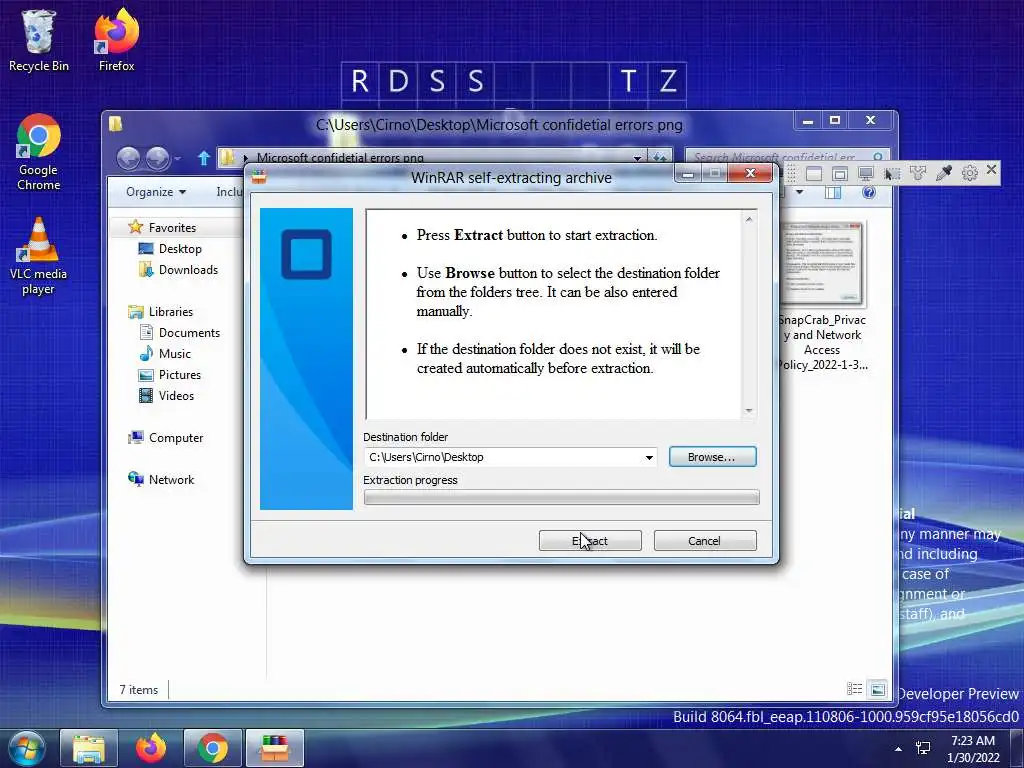Click the refresh button beside the address bar

tap(660, 157)
